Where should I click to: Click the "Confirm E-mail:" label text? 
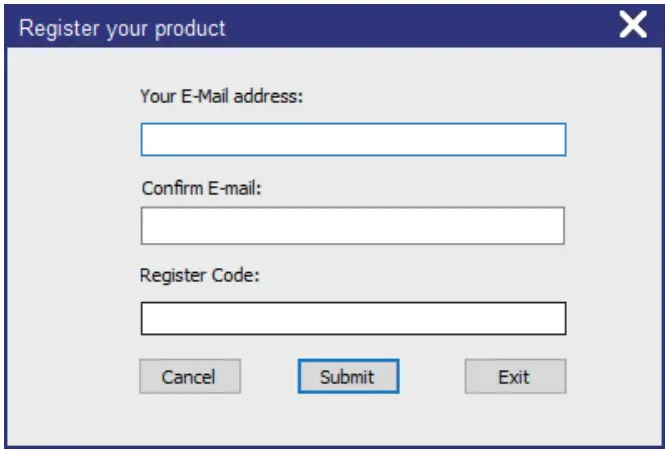coord(201,187)
